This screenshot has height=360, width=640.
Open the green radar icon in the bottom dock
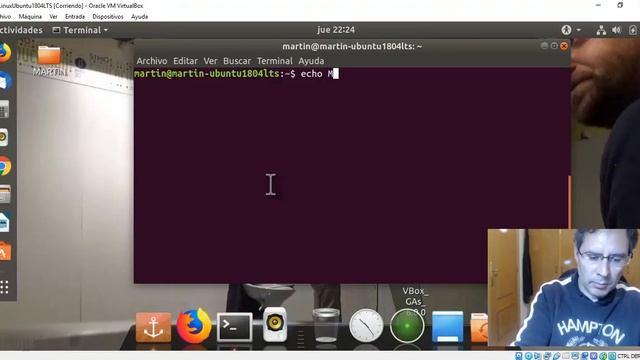tap(407, 326)
